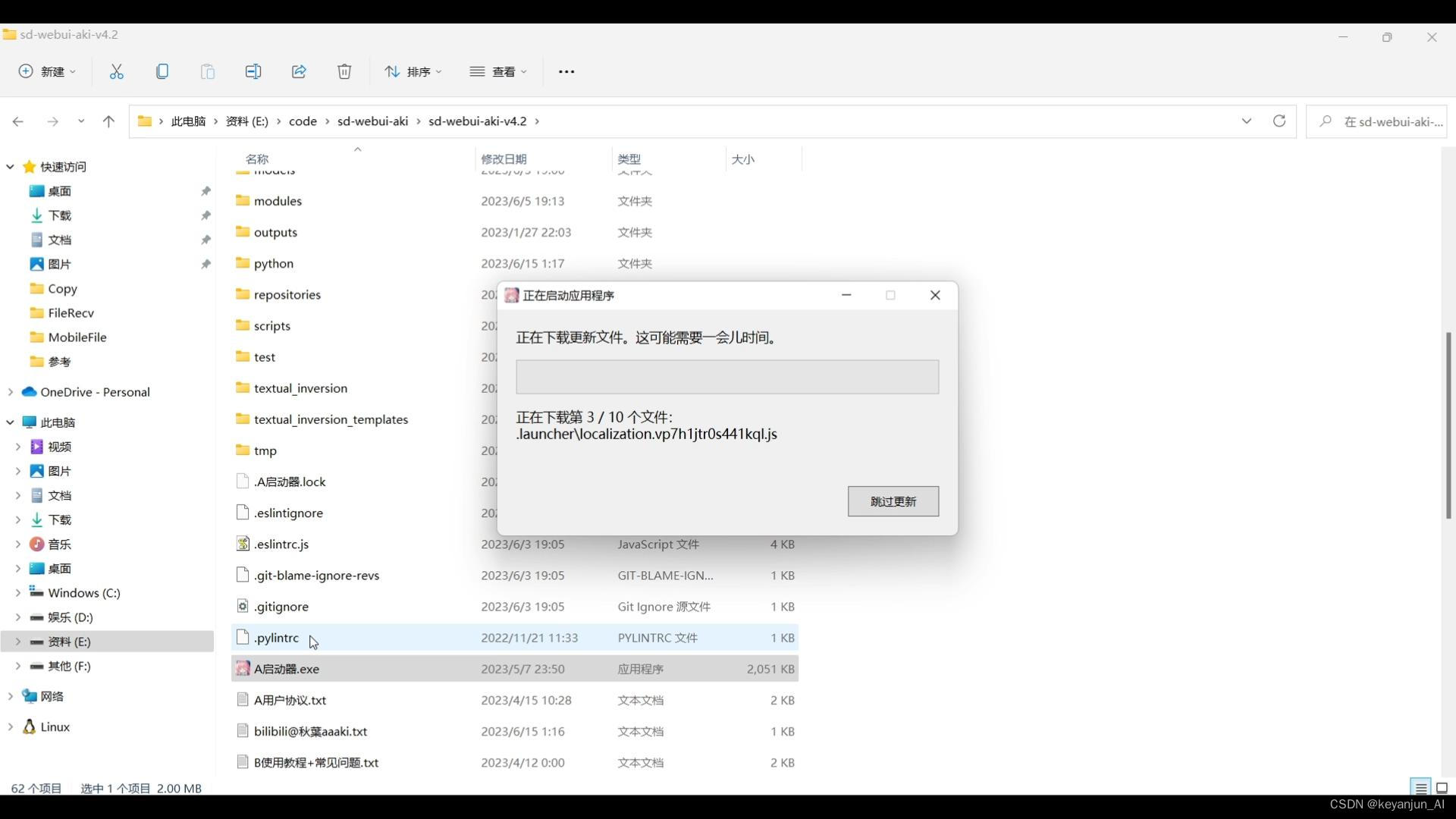Viewport: 1456px width, 819px height.
Task: Go forward with the right arrow
Action: tap(52, 121)
